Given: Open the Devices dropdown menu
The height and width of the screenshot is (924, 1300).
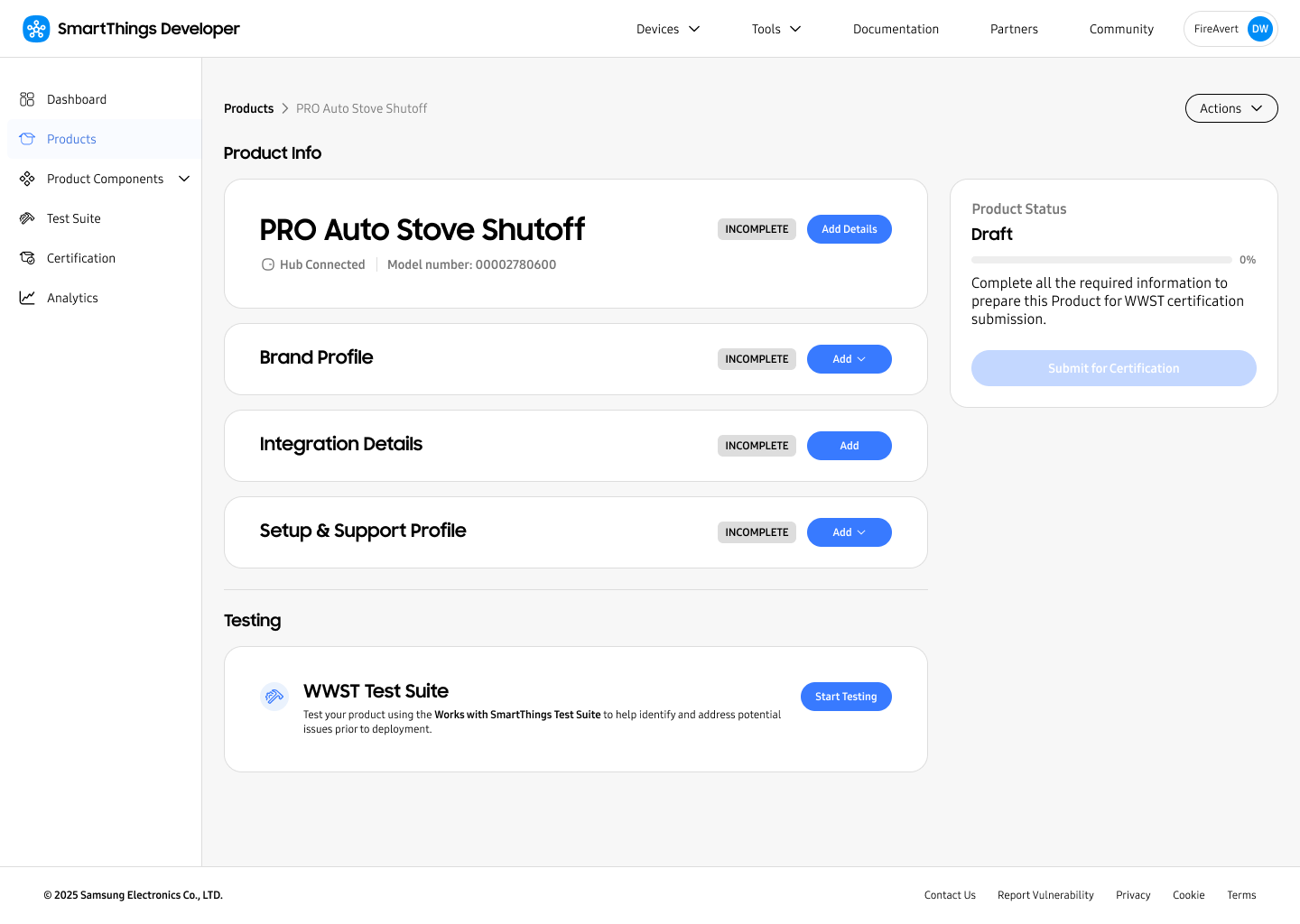Looking at the screenshot, I should point(668,29).
